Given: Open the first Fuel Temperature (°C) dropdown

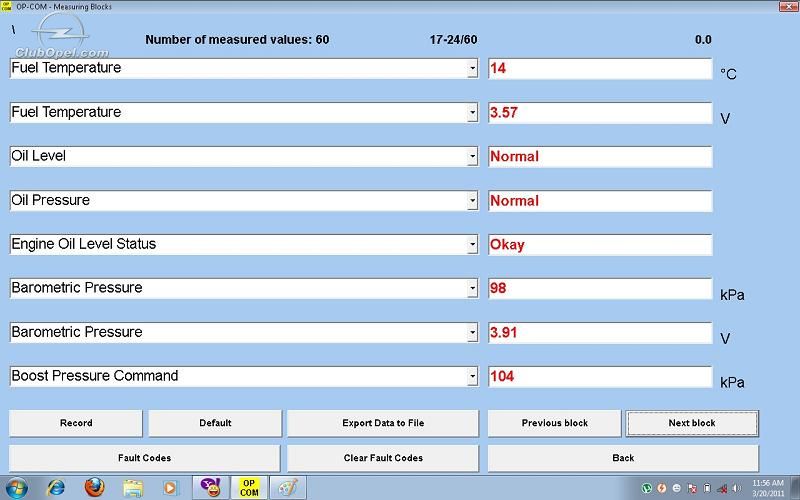Looking at the screenshot, I should pyautogui.click(x=472, y=68).
